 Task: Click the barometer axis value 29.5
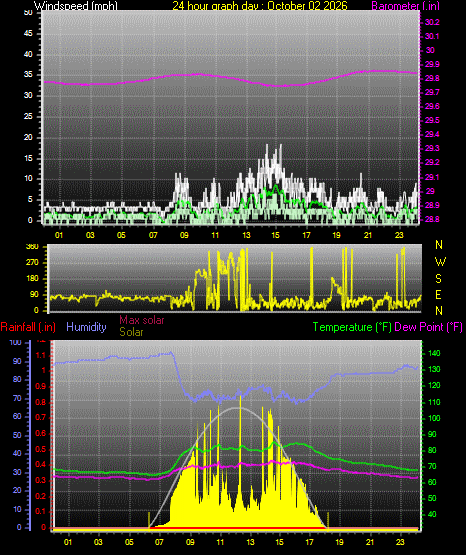click(432, 120)
